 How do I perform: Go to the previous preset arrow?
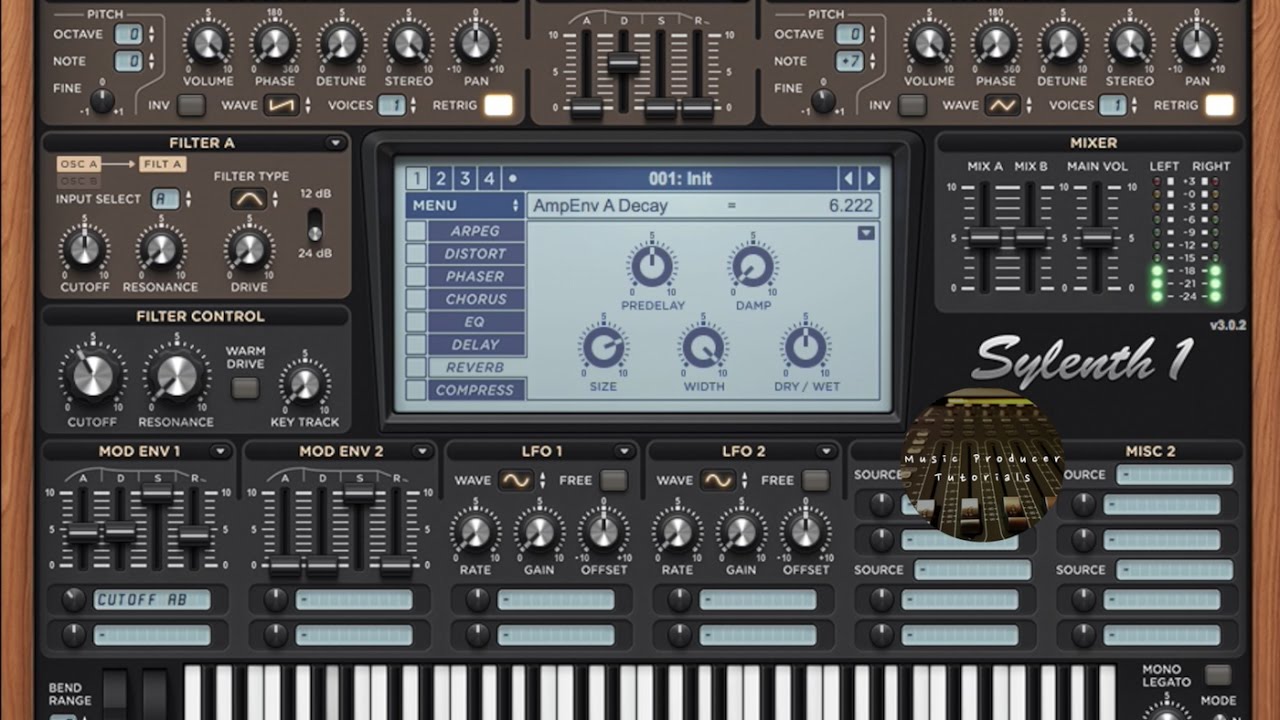click(x=849, y=179)
